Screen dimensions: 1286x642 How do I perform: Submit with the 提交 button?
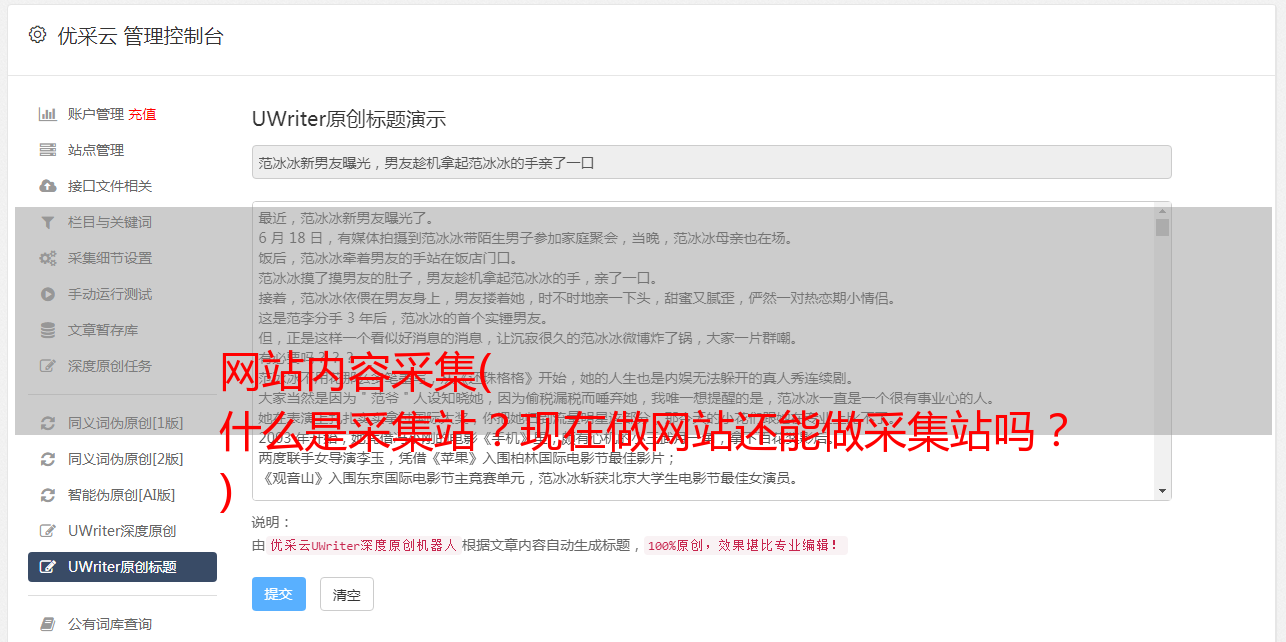click(278, 594)
